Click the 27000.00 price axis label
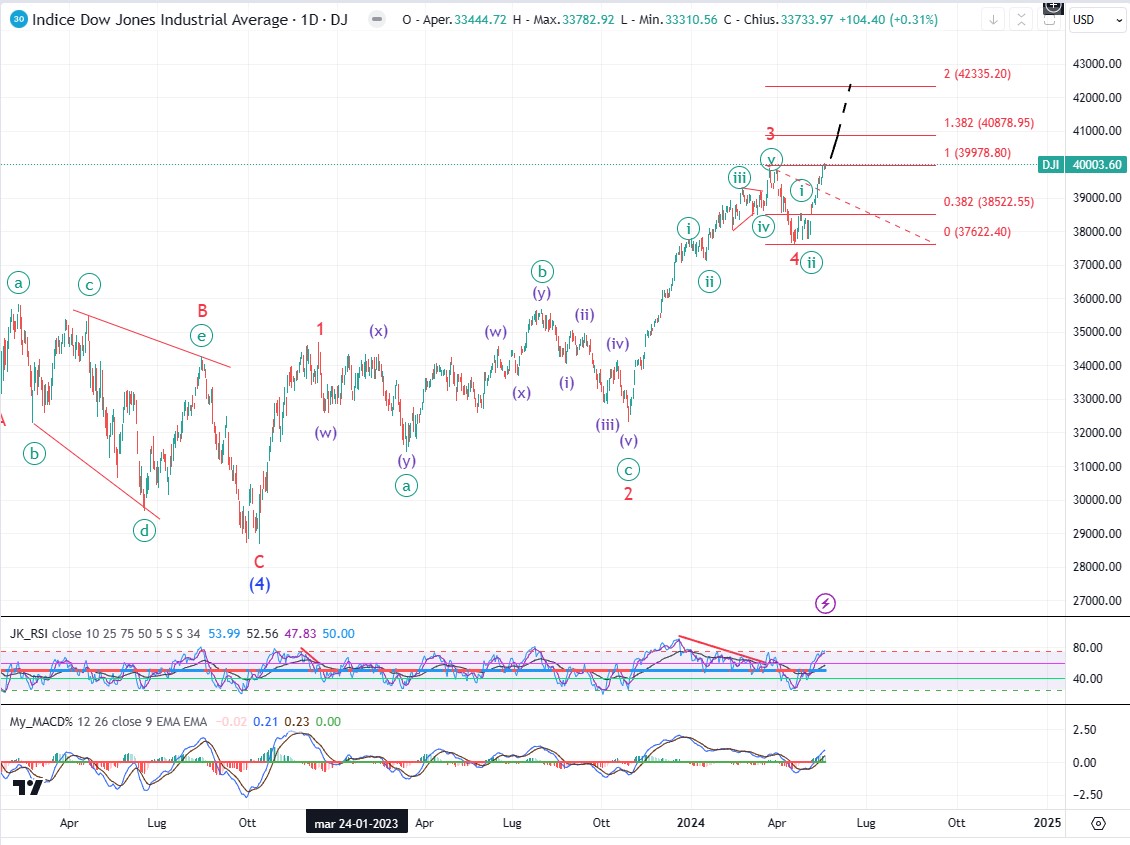This screenshot has width=1130, height=845. coord(1097,600)
